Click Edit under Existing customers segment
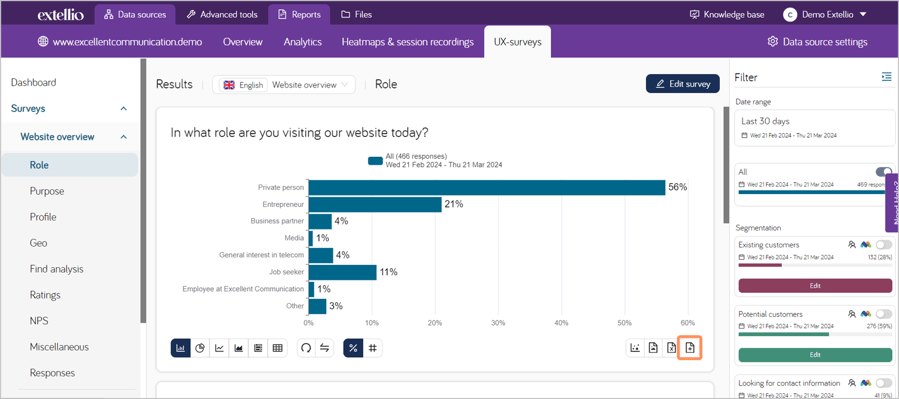The image size is (899, 399). point(815,285)
